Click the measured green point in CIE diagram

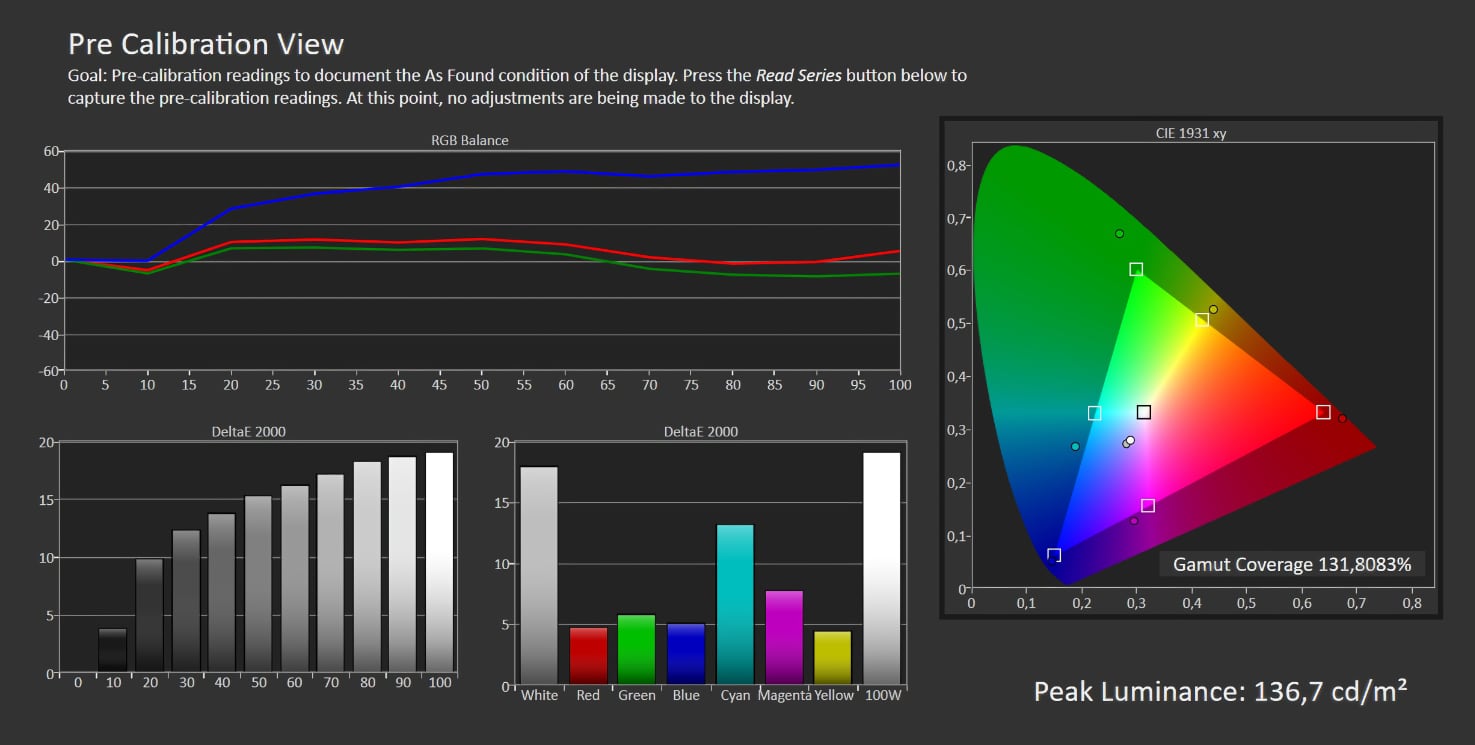pyautogui.click(x=1119, y=234)
